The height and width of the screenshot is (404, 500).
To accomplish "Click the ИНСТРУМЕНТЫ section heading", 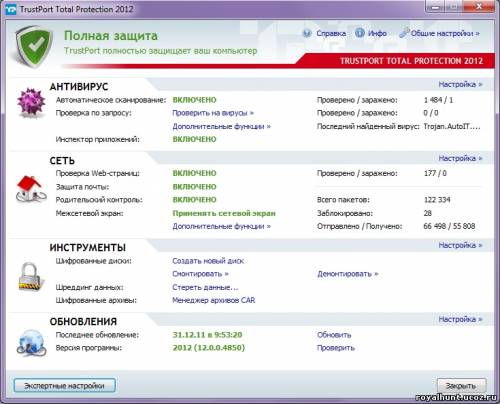I will coord(88,248).
